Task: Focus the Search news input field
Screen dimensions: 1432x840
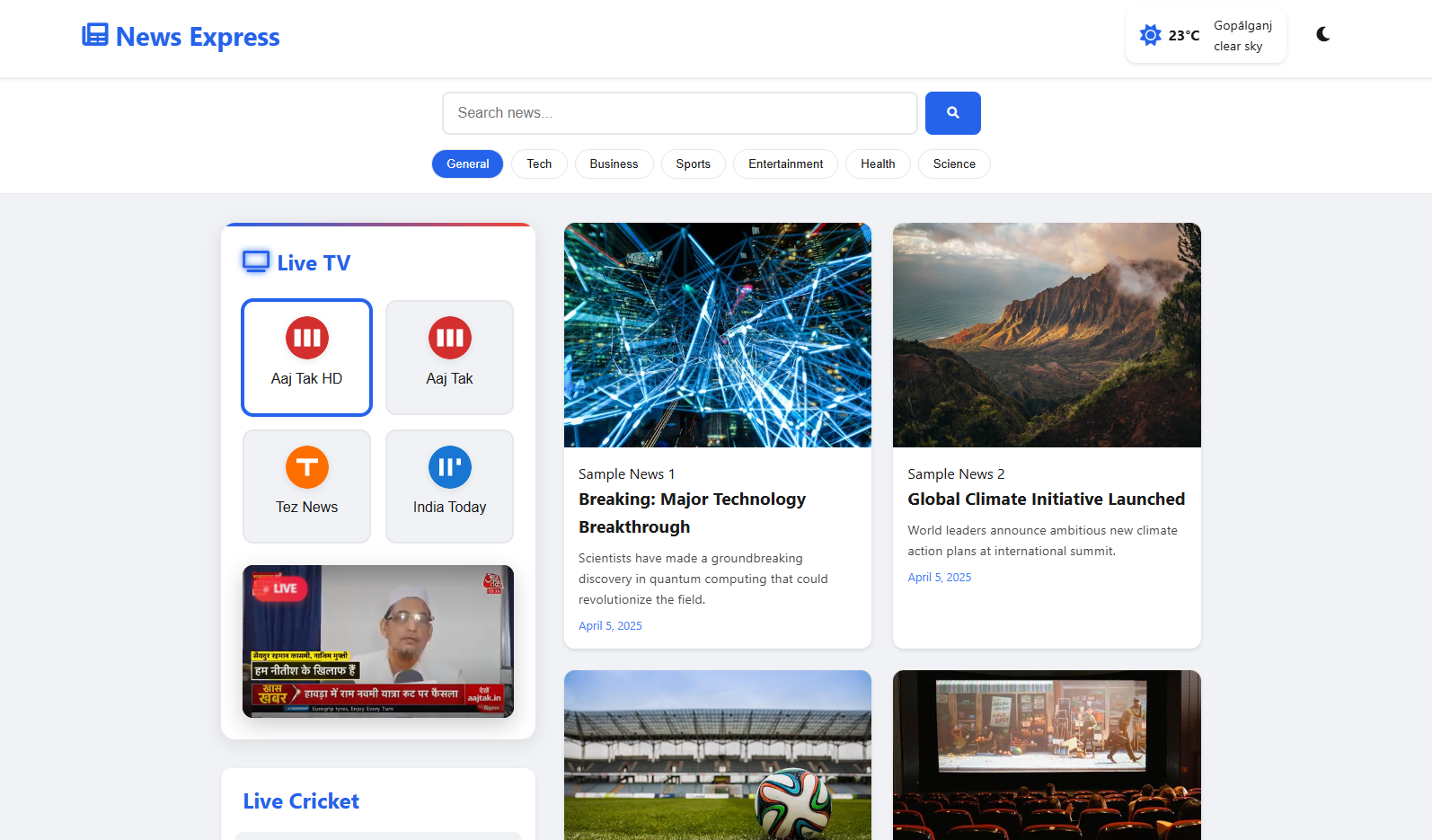Action: [x=679, y=113]
